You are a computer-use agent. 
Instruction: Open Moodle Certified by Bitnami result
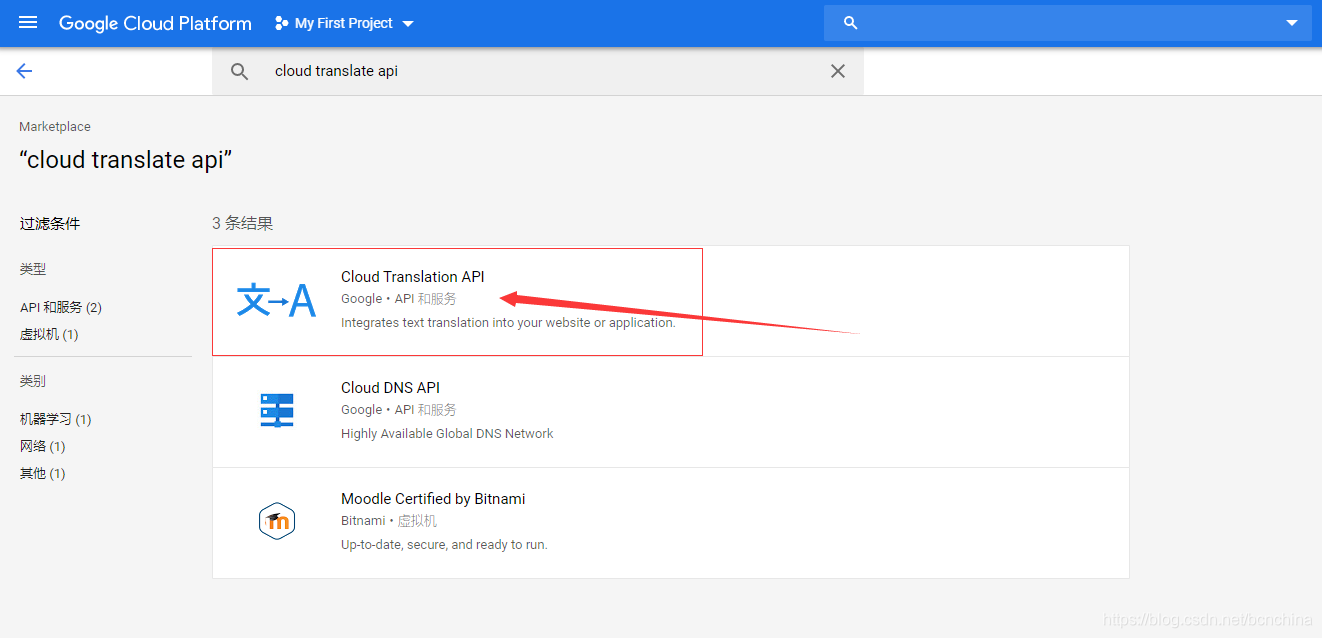[670, 523]
